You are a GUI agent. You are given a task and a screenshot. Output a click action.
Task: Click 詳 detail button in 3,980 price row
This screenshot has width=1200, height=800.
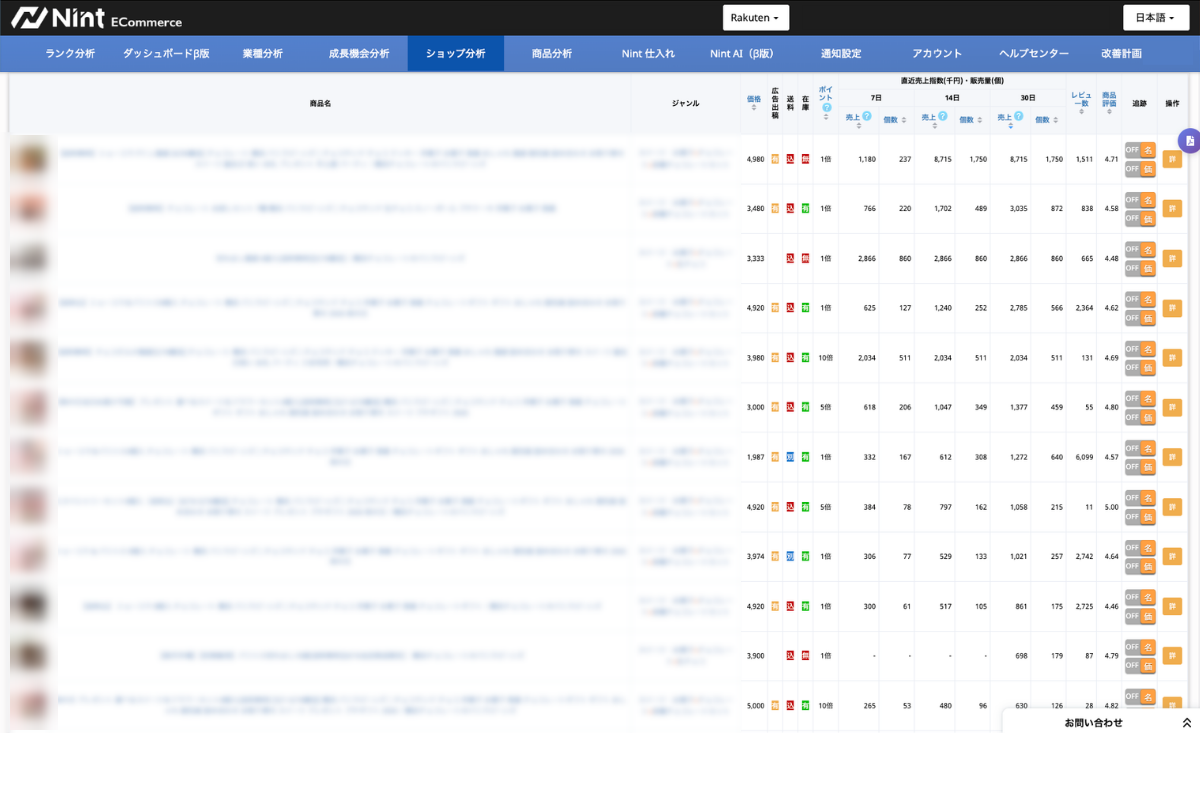1172,357
